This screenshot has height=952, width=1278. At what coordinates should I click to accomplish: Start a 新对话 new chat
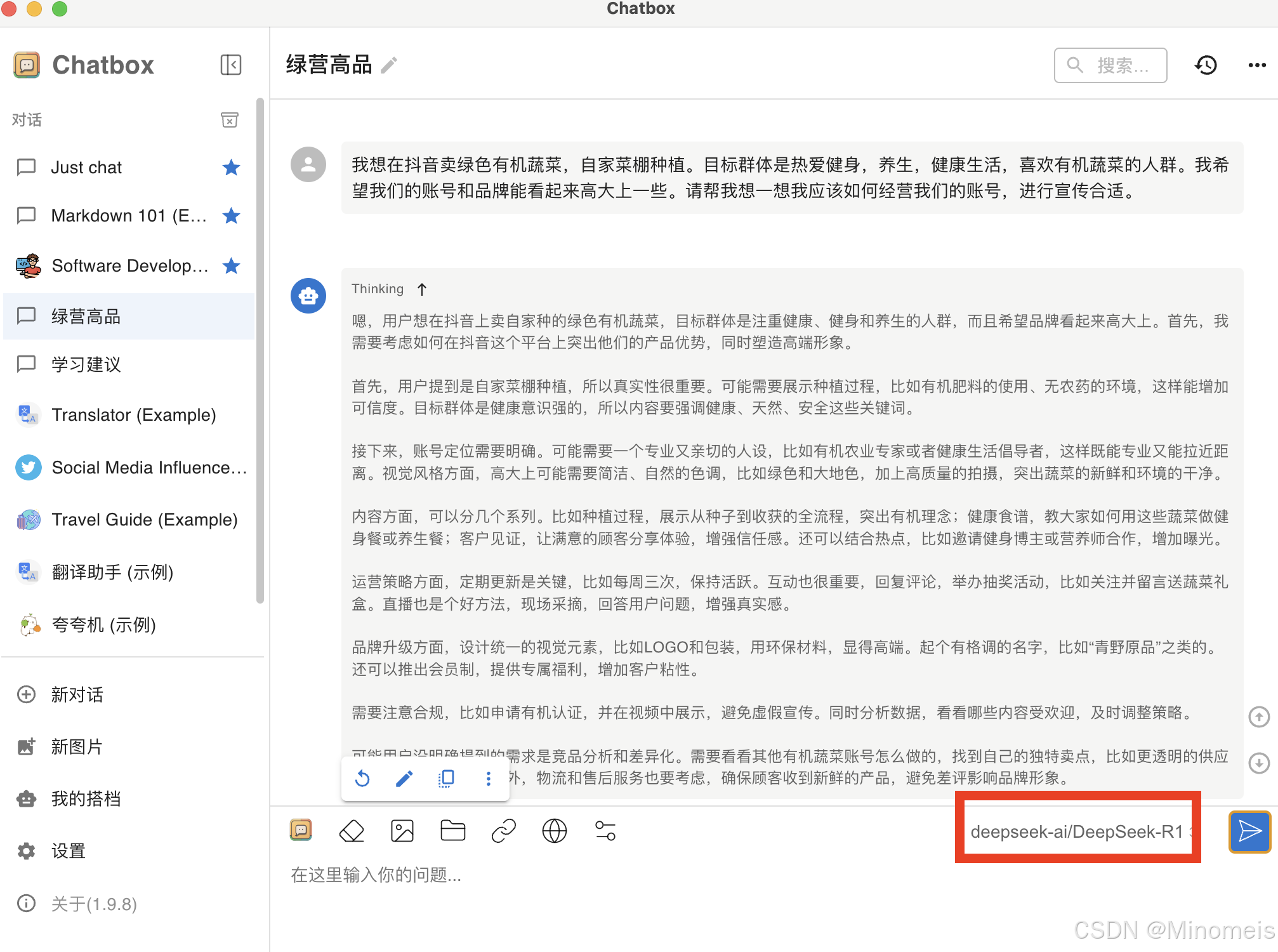pyautogui.click(x=76, y=694)
